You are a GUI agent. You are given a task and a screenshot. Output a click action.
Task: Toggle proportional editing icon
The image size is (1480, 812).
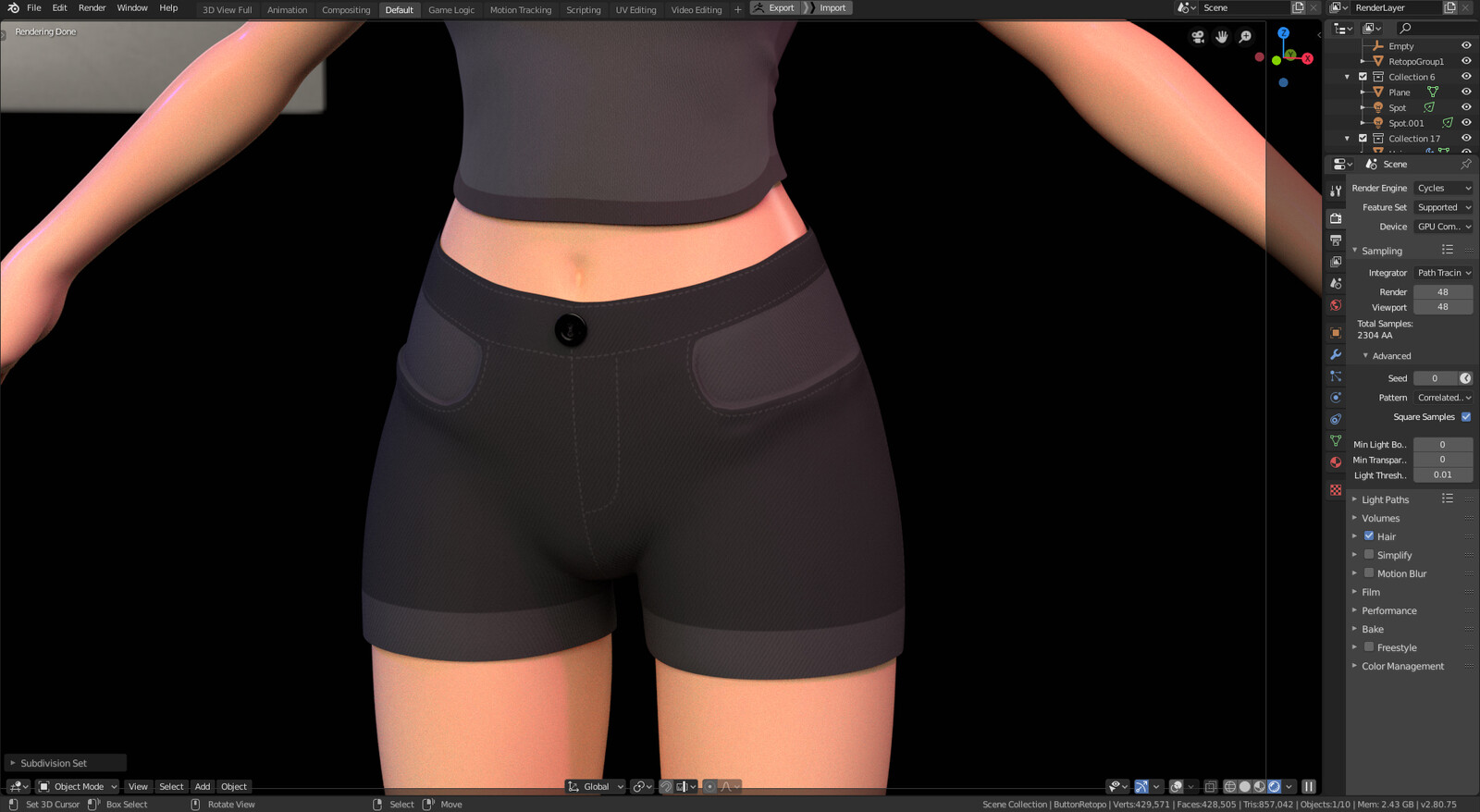point(709,787)
